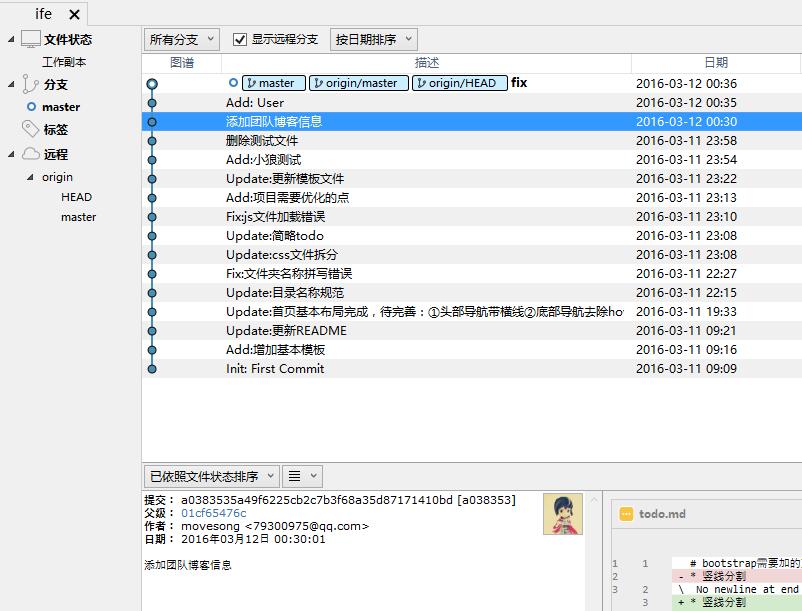
Task: Collapse the Branches section
Action: tap(11, 85)
